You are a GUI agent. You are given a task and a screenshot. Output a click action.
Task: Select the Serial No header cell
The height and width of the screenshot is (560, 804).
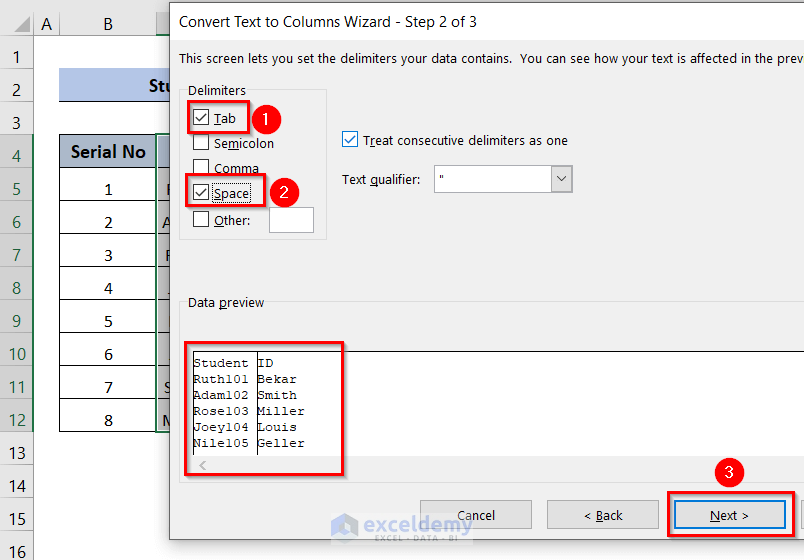pyautogui.click(x=108, y=152)
